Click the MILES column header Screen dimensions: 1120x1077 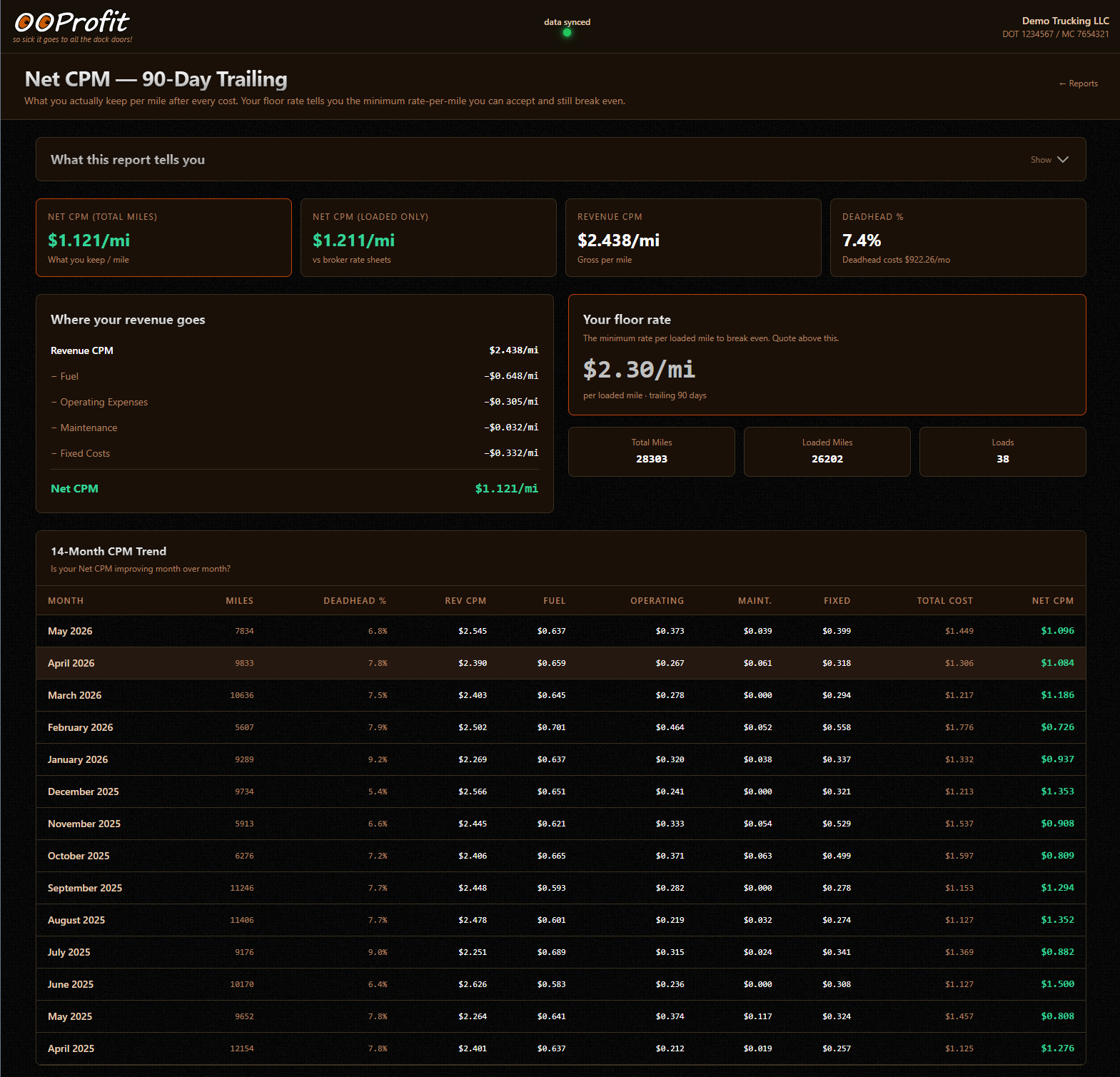(x=240, y=601)
